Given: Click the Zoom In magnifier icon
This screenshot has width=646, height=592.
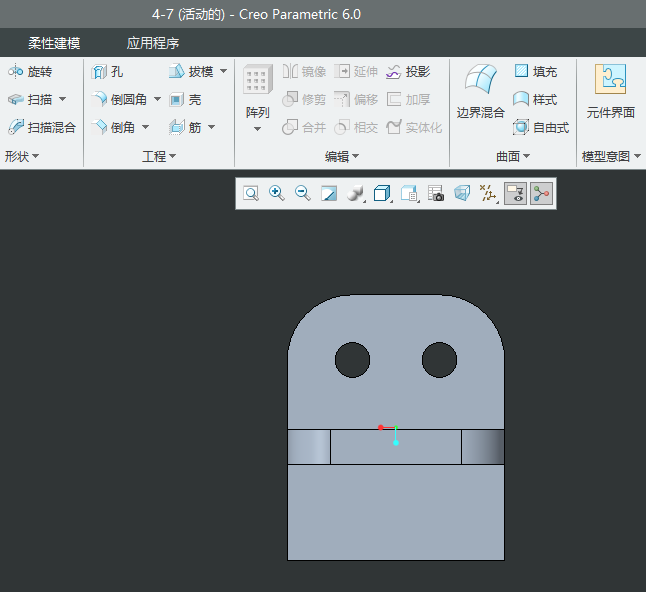Looking at the screenshot, I should pyautogui.click(x=277, y=194).
